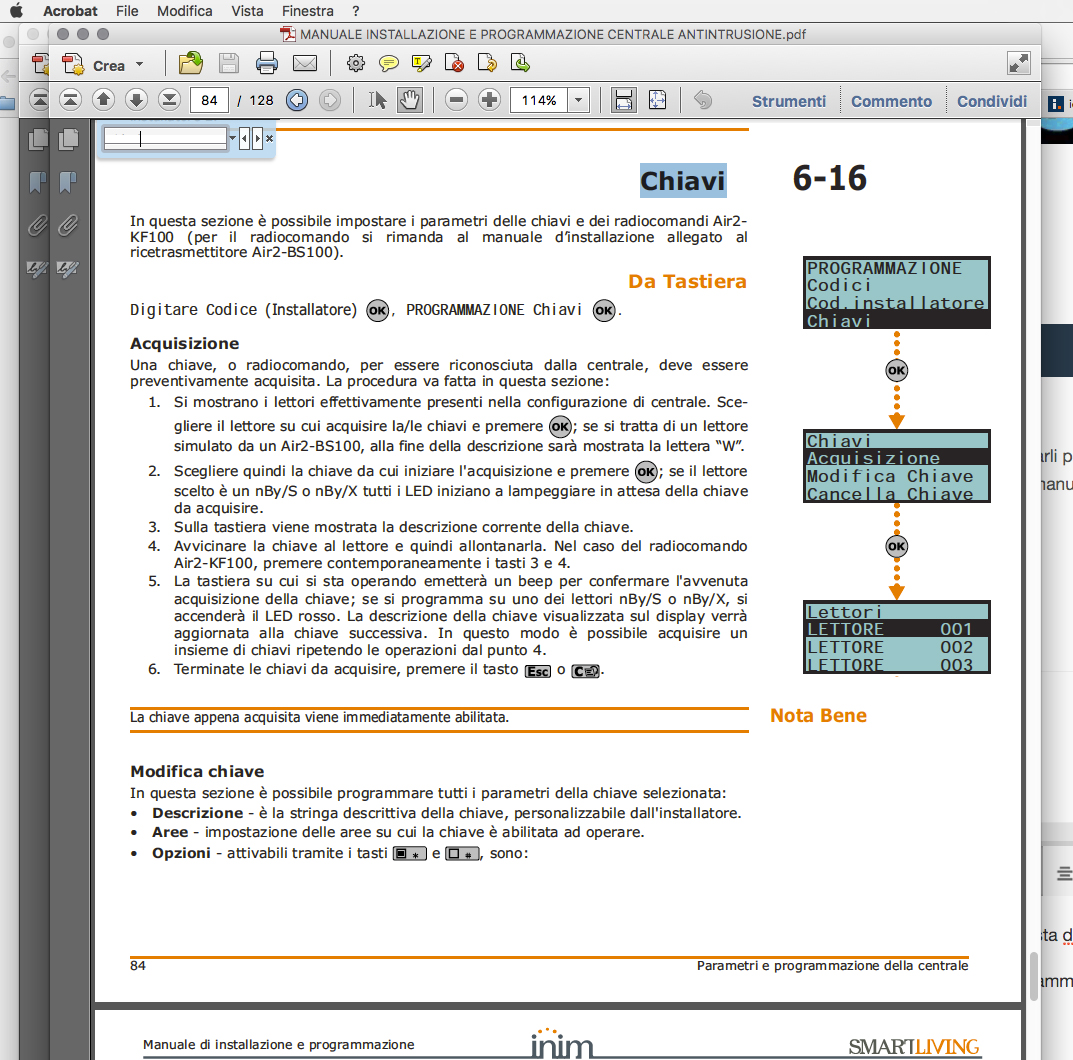Click the highlighted Chiavi heading
Image resolution: width=1073 pixels, height=1060 pixels.
click(x=682, y=181)
